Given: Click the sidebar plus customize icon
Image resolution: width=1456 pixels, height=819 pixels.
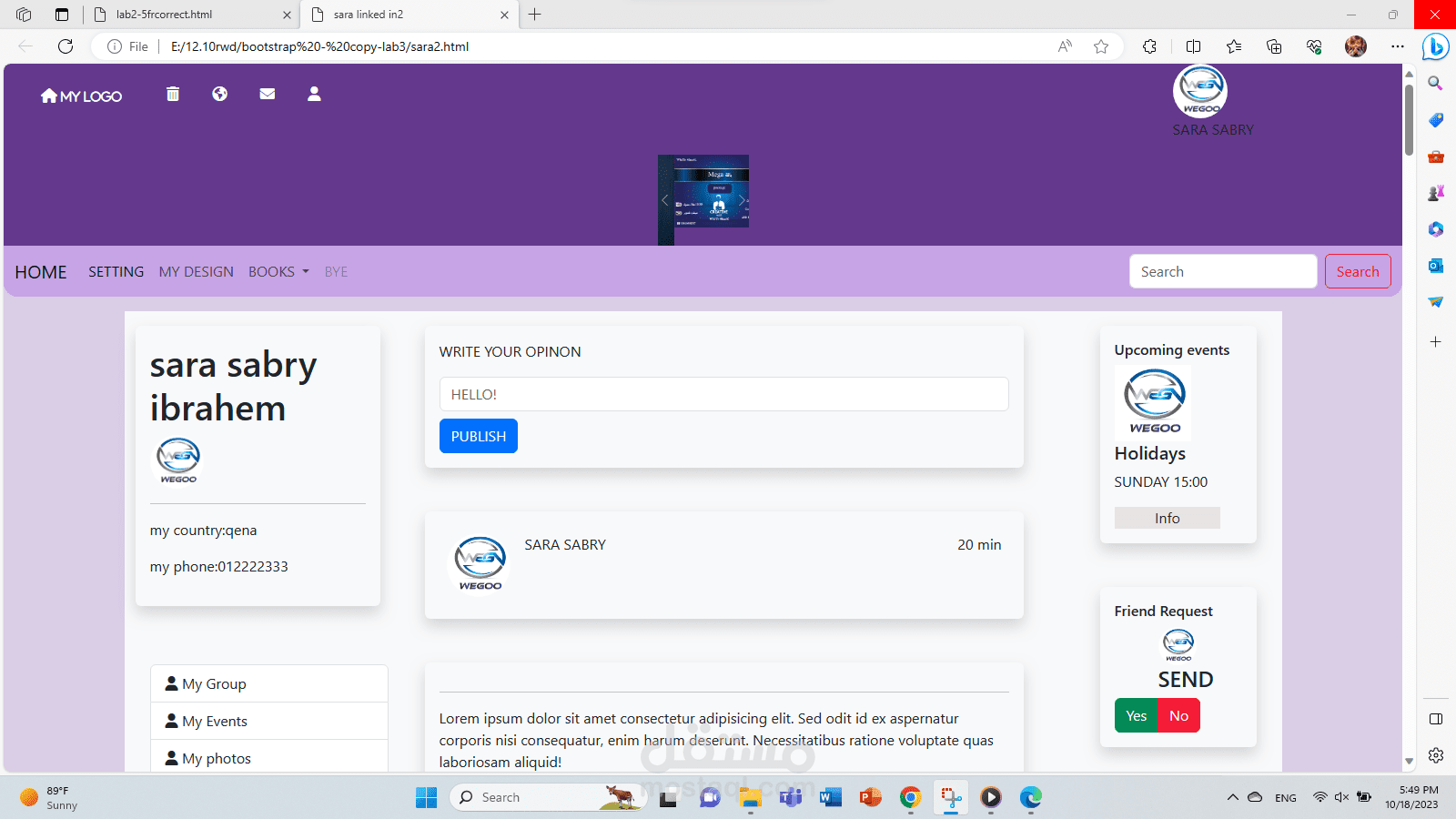Looking at the screenshot, I should pyautogui.click(x=1436, y=342).
